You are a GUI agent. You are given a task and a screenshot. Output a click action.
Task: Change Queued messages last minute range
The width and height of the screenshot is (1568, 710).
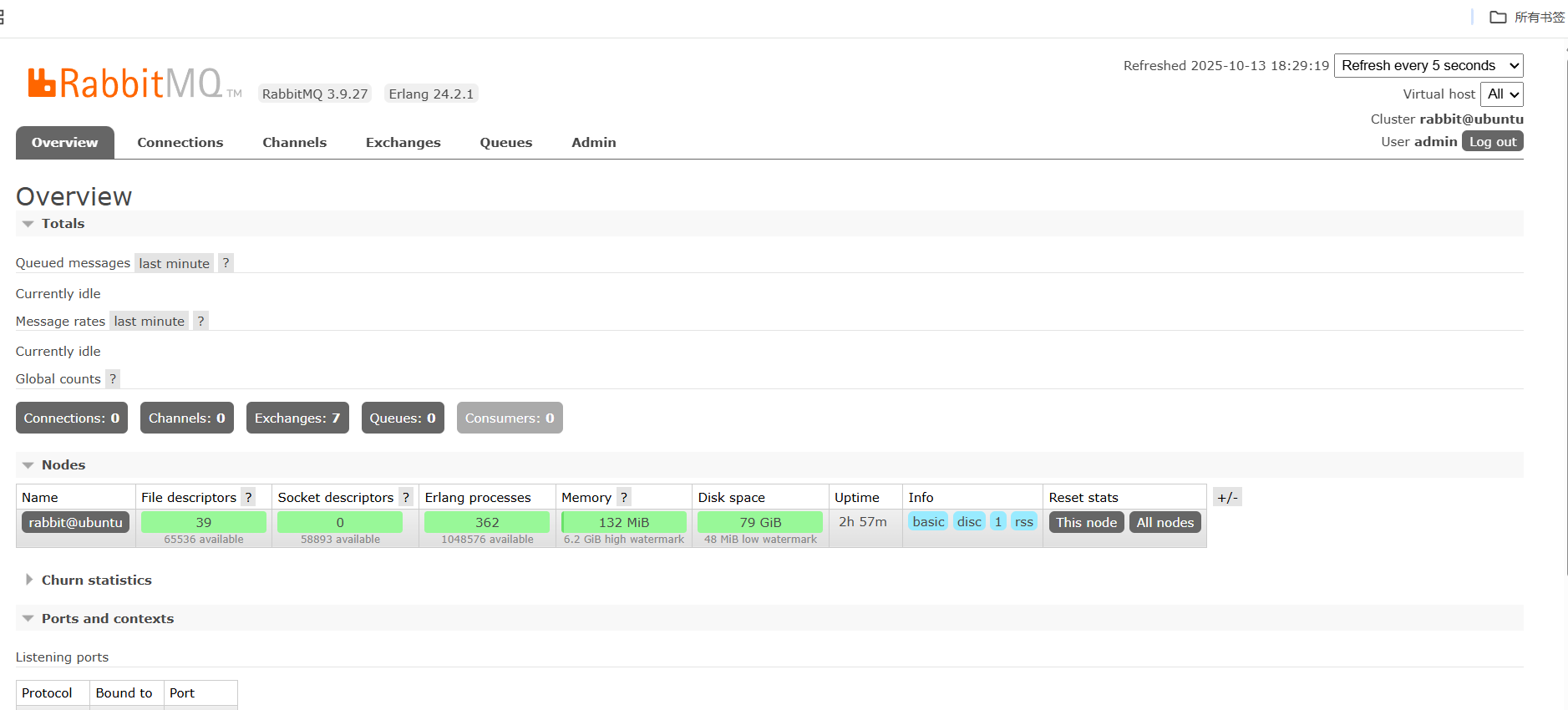tap(174, 263)
